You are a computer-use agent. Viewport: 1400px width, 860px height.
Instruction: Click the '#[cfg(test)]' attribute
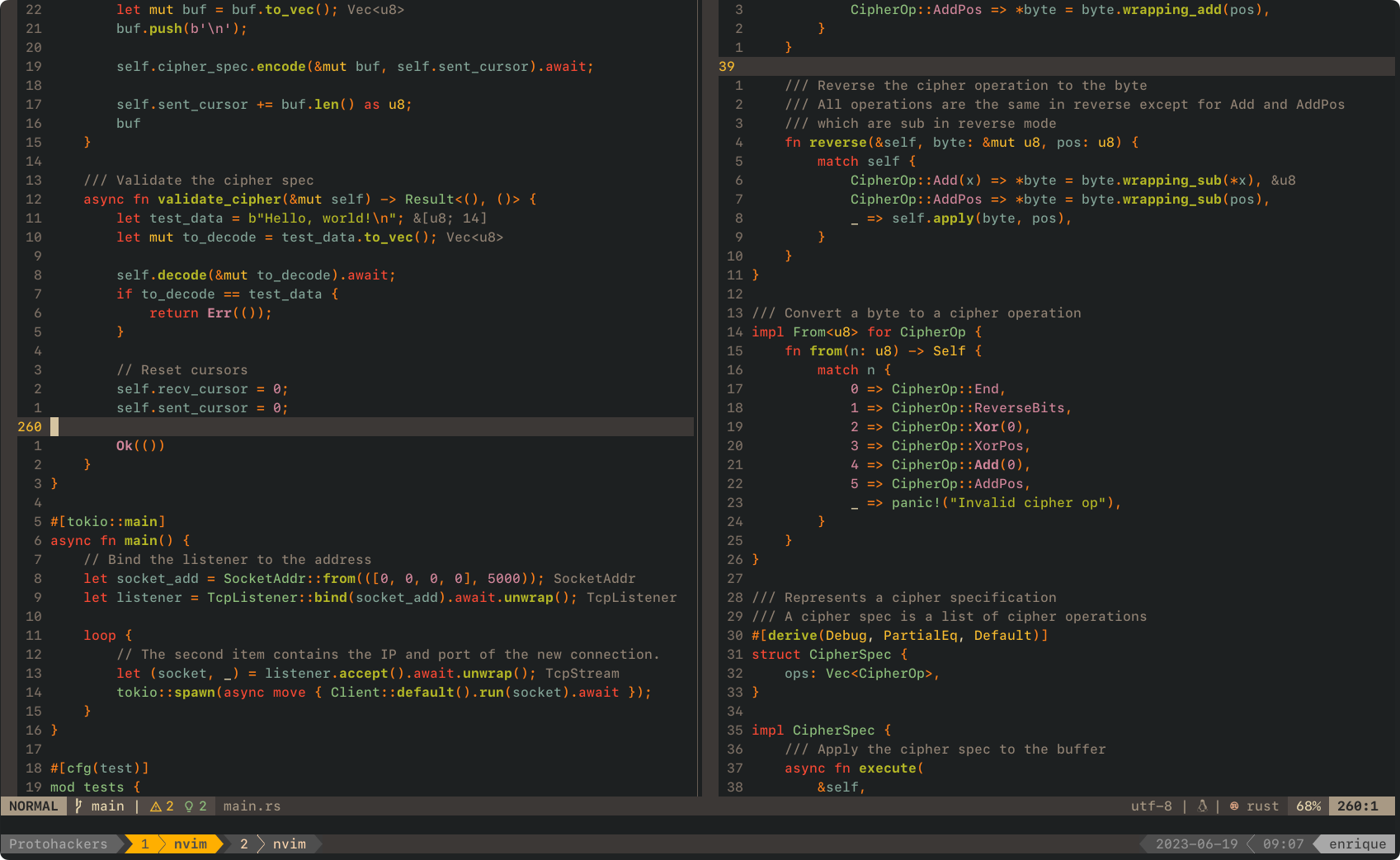[x=100, y=768]
